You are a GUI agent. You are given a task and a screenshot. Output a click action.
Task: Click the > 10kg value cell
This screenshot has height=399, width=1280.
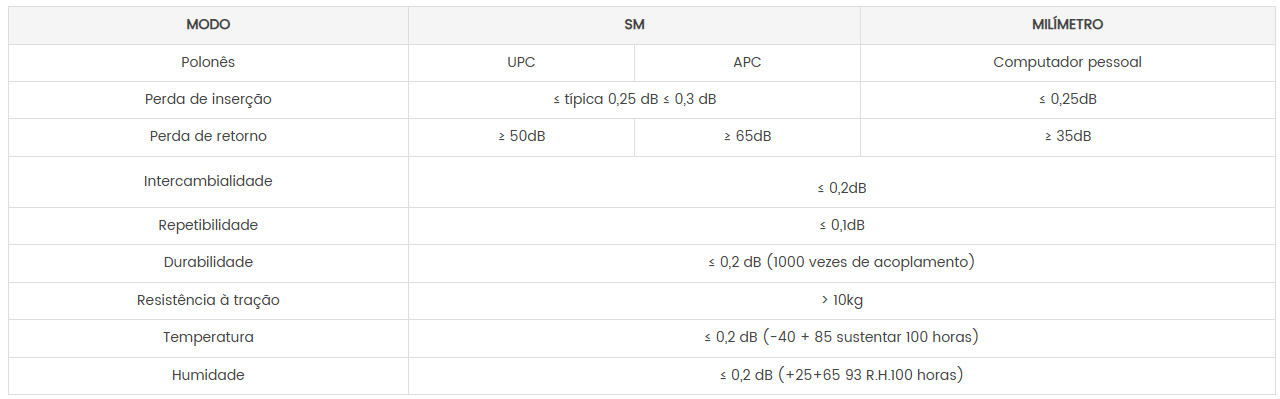[x=841, y=299]
